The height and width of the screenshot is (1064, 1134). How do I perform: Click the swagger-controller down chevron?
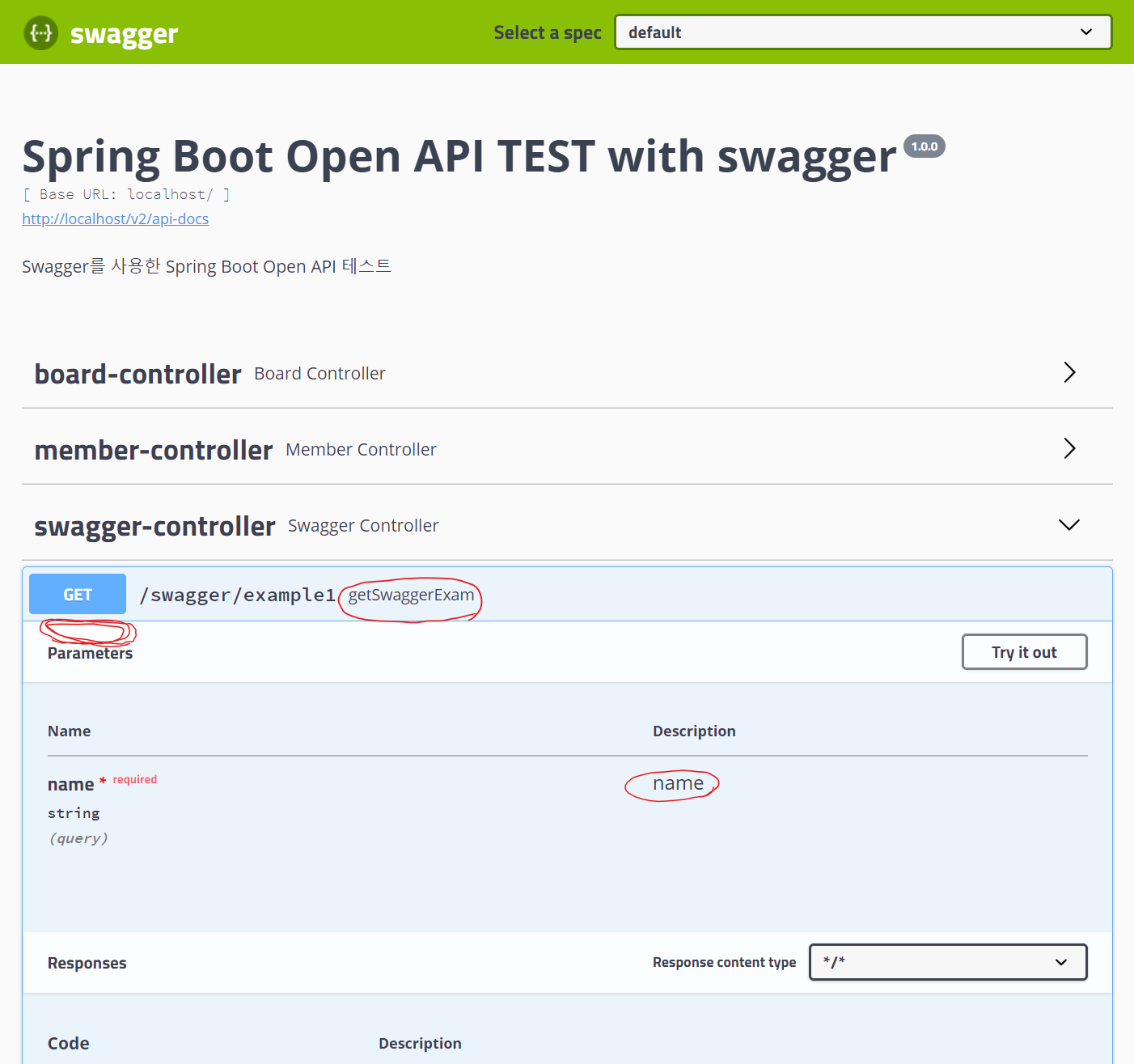point(1069,525)
